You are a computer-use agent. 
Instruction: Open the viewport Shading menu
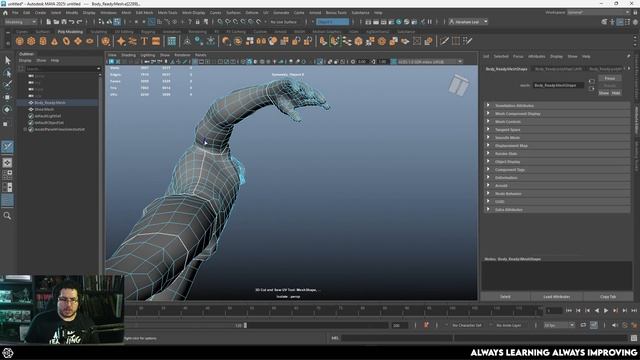129,55
